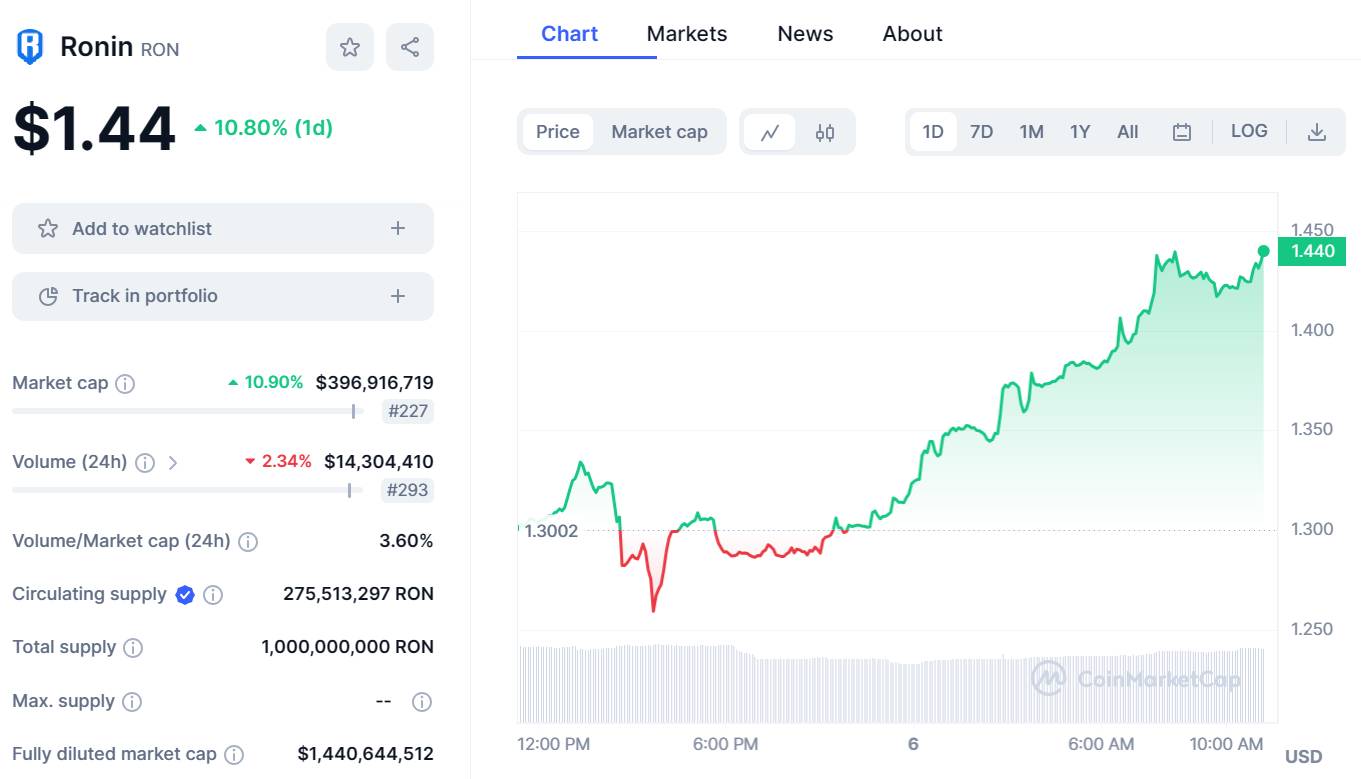Select the 1Y time range

pos(1080,132)
